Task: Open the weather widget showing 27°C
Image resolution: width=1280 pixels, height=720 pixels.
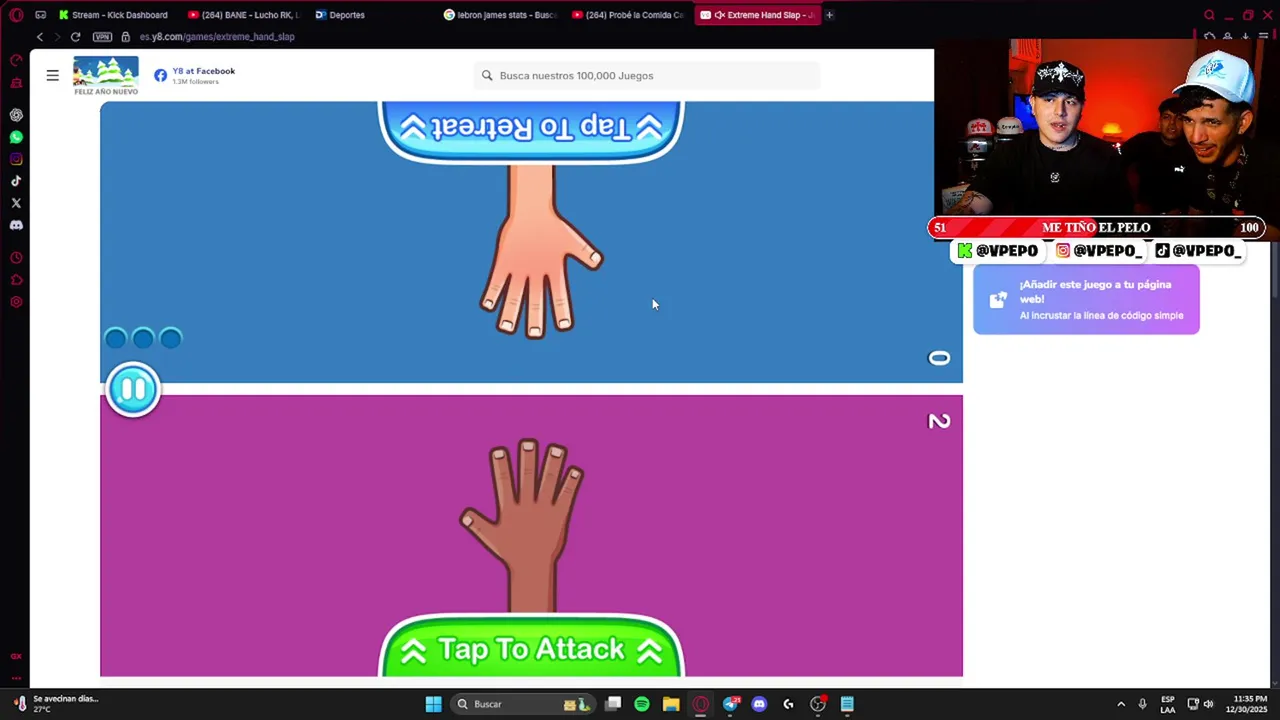Action: [x=55, y=704]
